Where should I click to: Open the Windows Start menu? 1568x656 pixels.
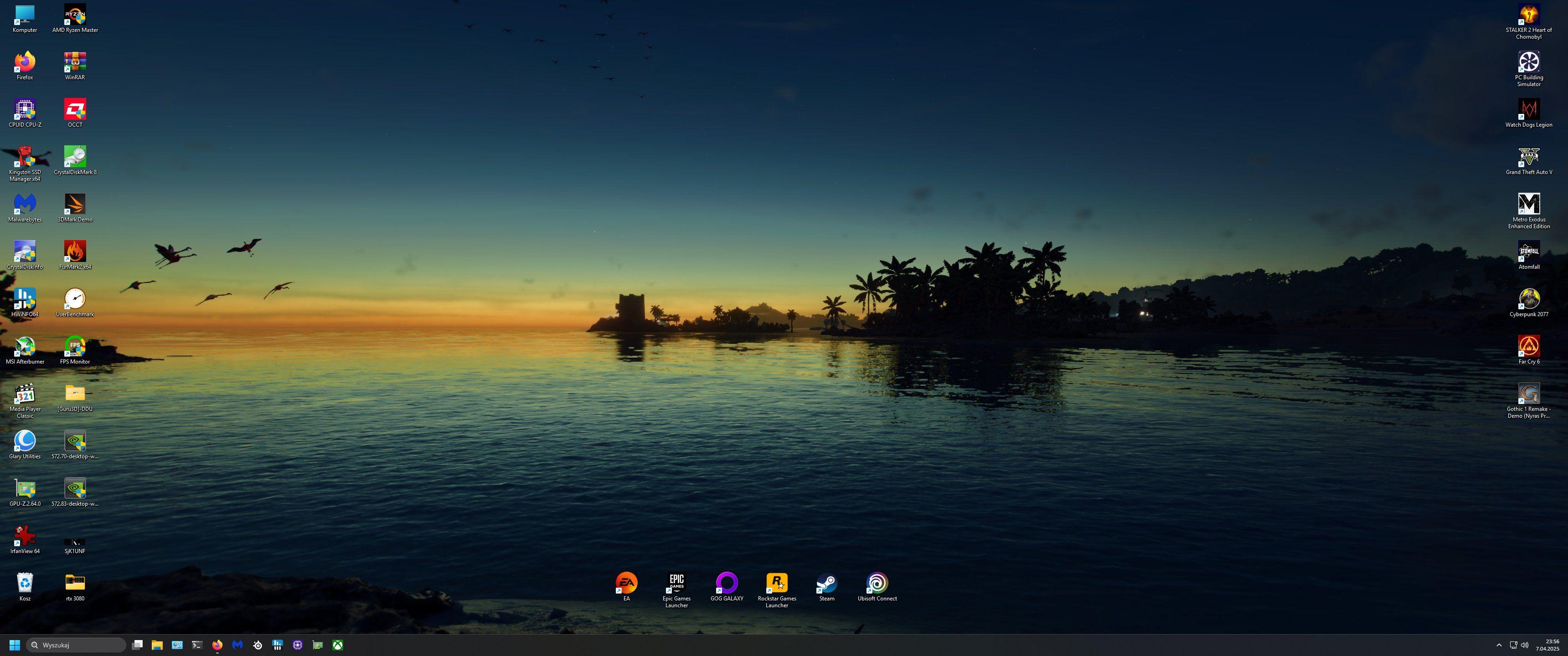pyautogui.click(x=15, y=645)
